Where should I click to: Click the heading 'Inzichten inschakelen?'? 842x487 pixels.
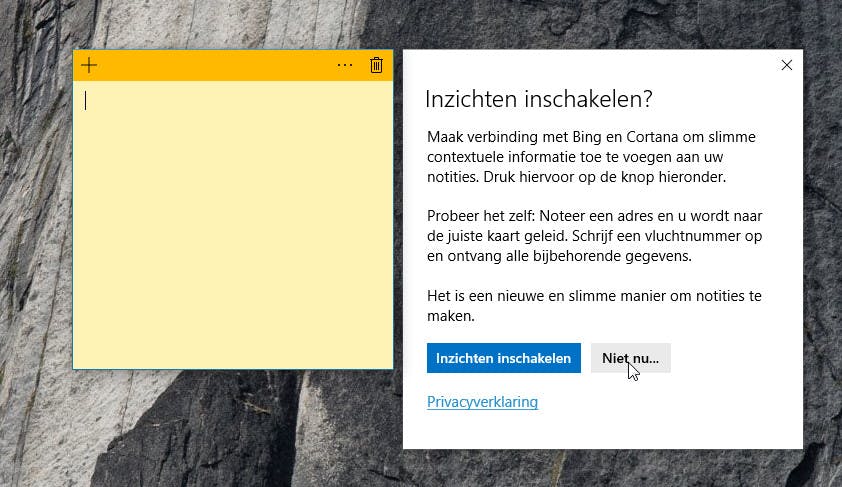click(x=539, y=99)
